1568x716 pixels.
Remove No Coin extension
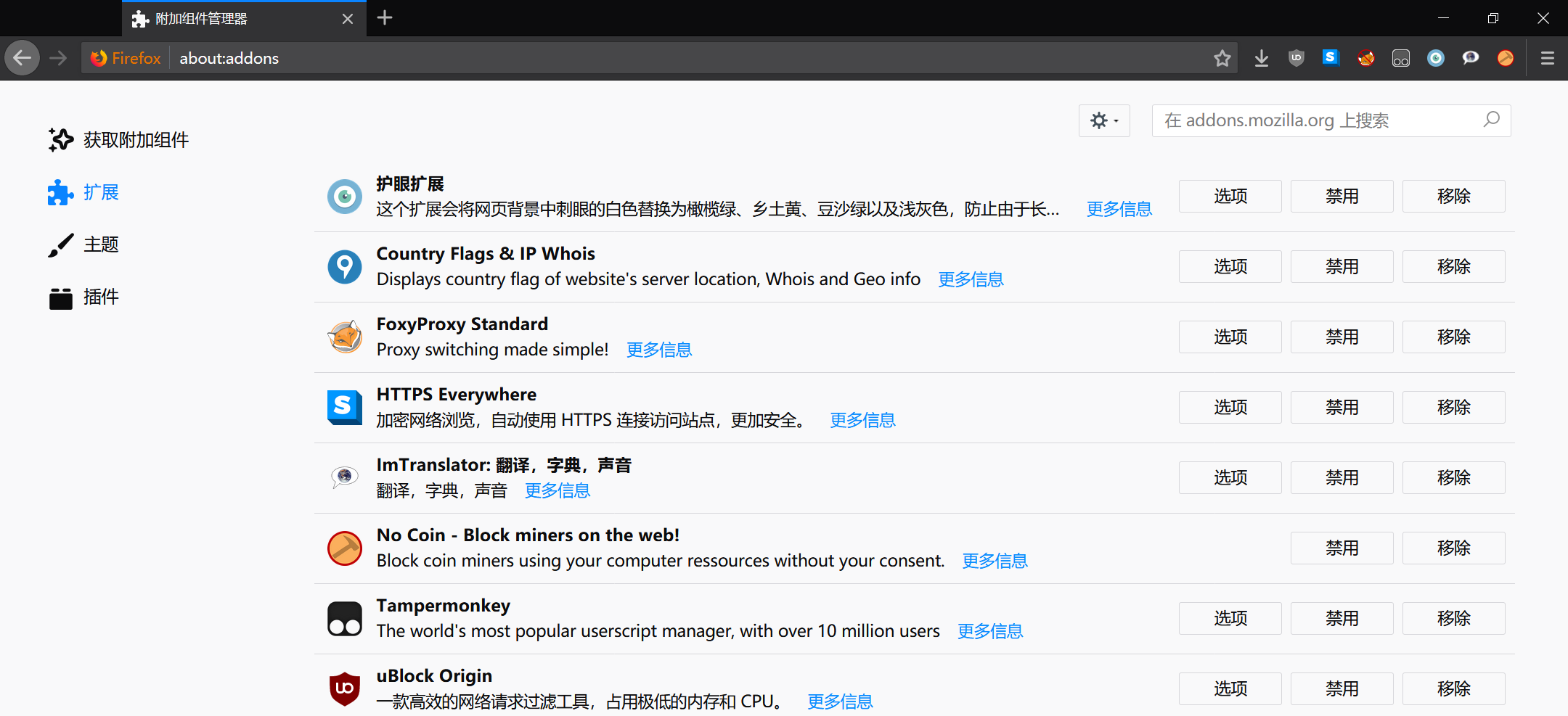tap(1454, 548)
